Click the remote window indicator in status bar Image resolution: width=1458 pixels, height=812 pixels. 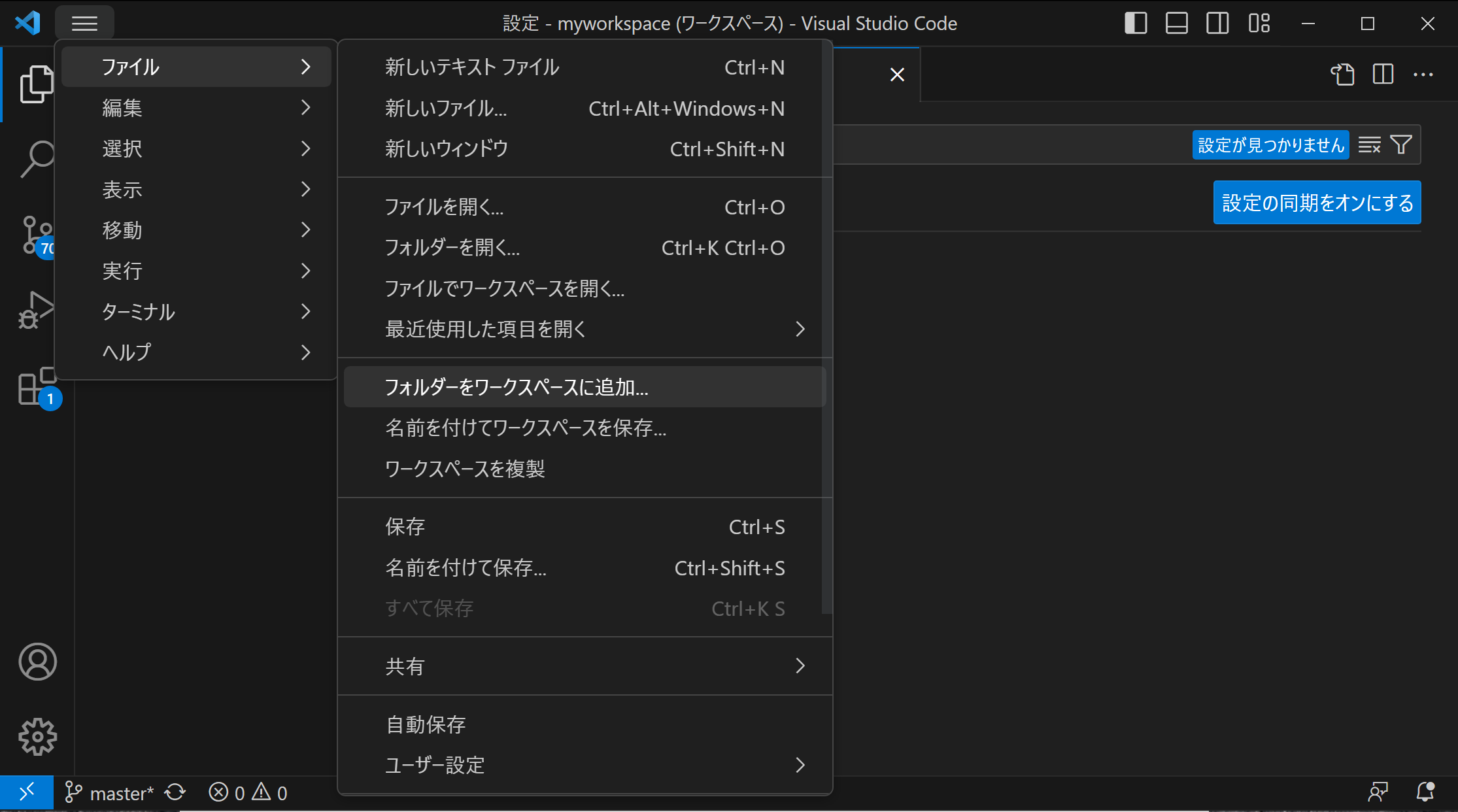click(x=27, y=792)
